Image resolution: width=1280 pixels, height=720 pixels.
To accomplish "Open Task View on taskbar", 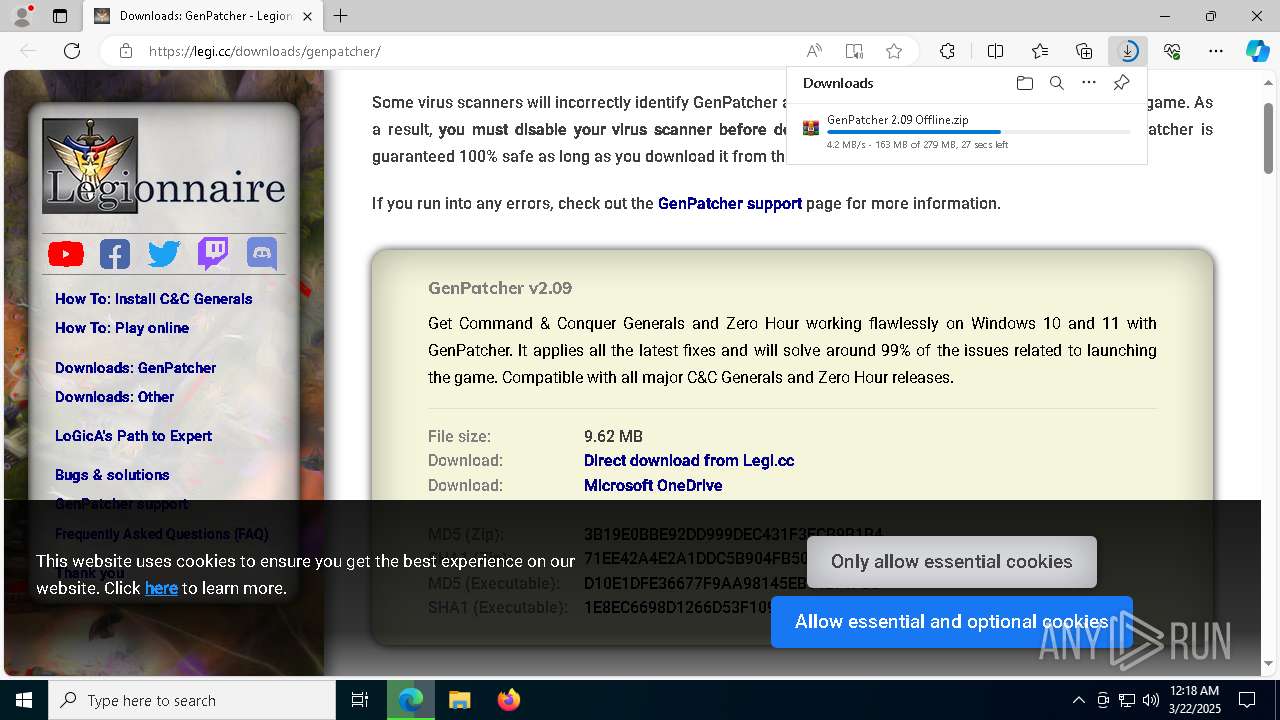I will tap(360, 700).
